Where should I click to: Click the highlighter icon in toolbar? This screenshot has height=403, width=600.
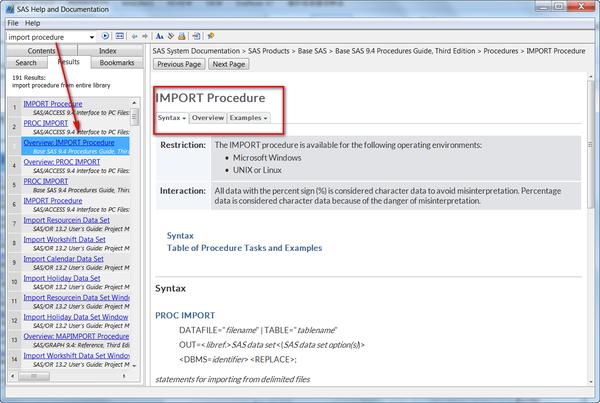pyautogui.click(x=171, y=36)
